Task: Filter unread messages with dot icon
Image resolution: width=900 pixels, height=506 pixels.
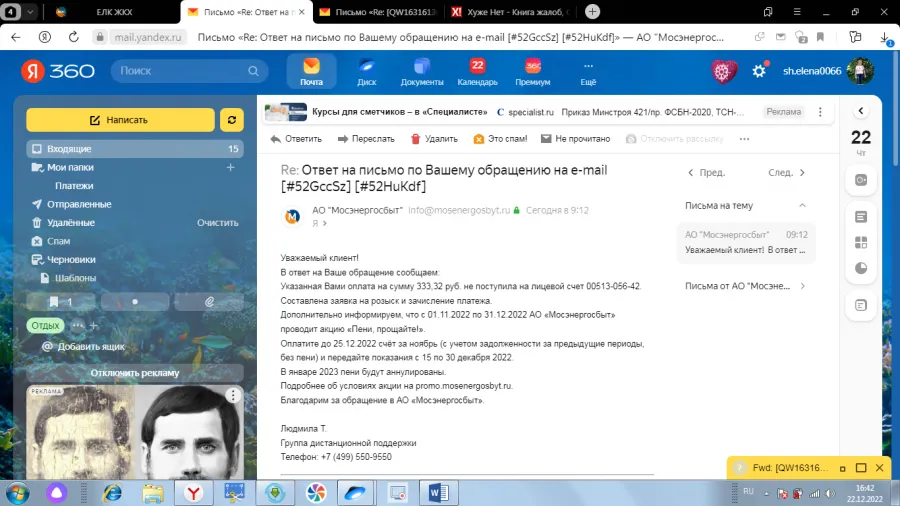Action: pos(135,302)
